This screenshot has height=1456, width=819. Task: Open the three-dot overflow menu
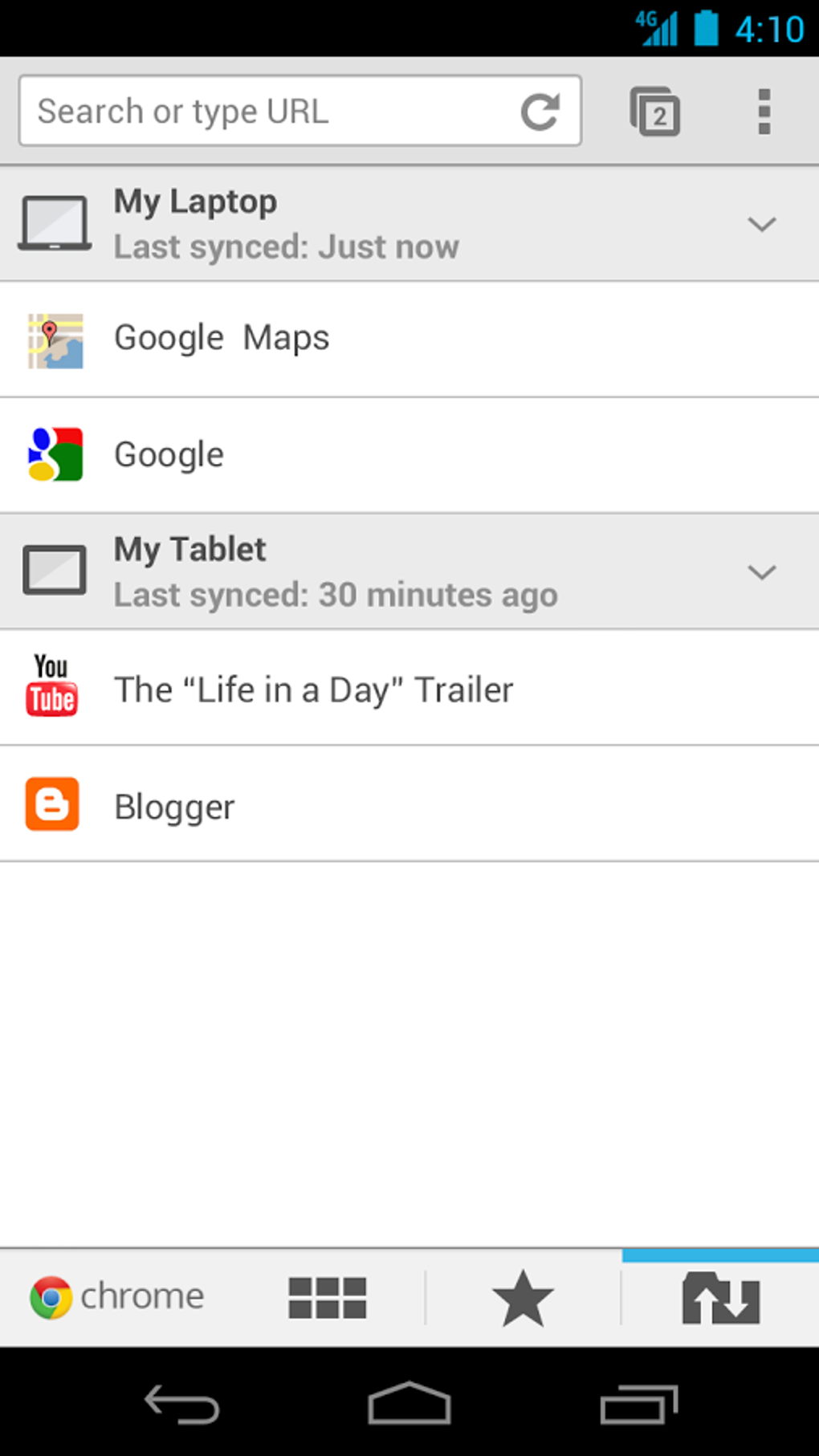(764, 112)
